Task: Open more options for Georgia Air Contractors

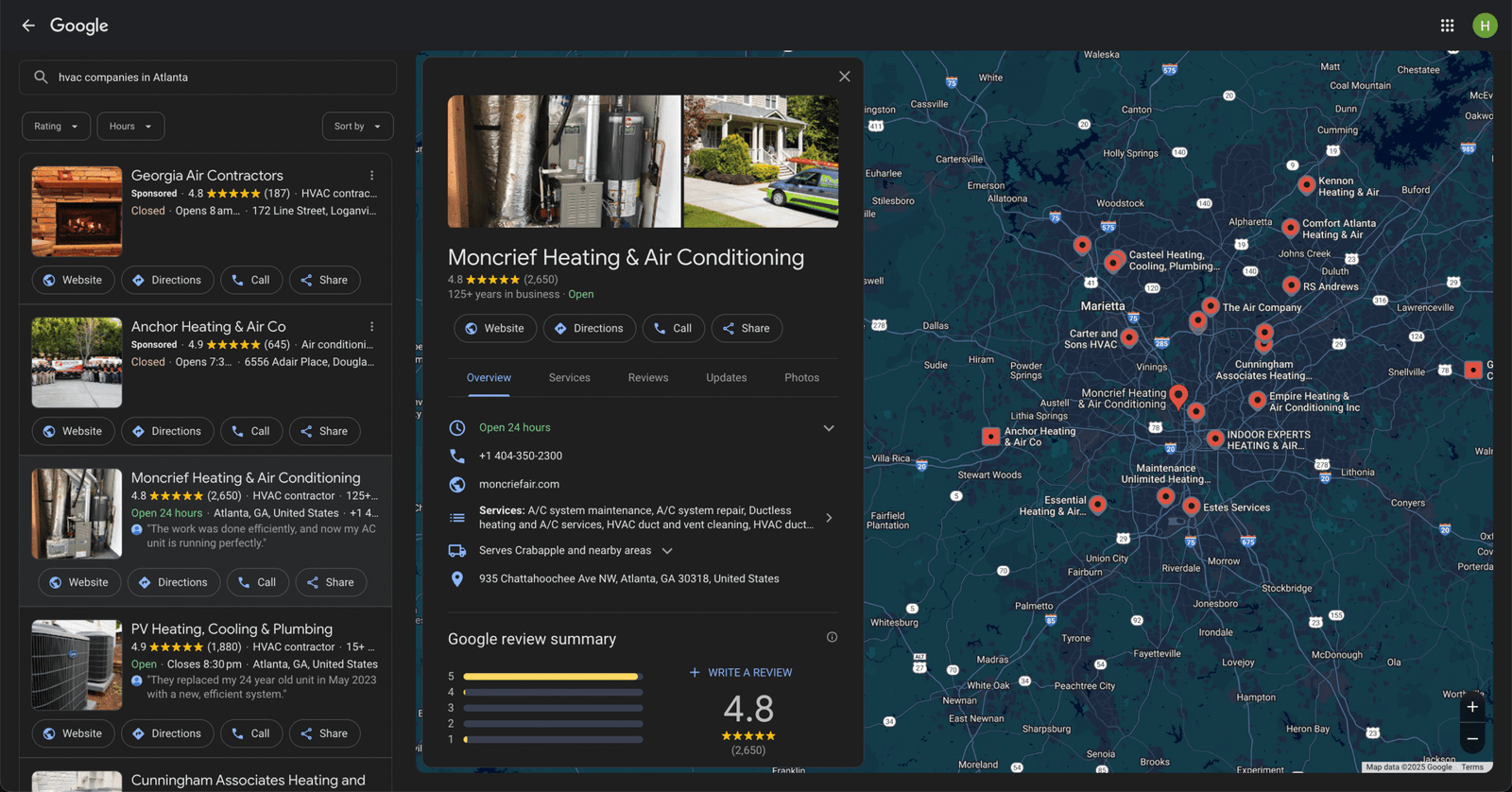Action: (371, 176)
